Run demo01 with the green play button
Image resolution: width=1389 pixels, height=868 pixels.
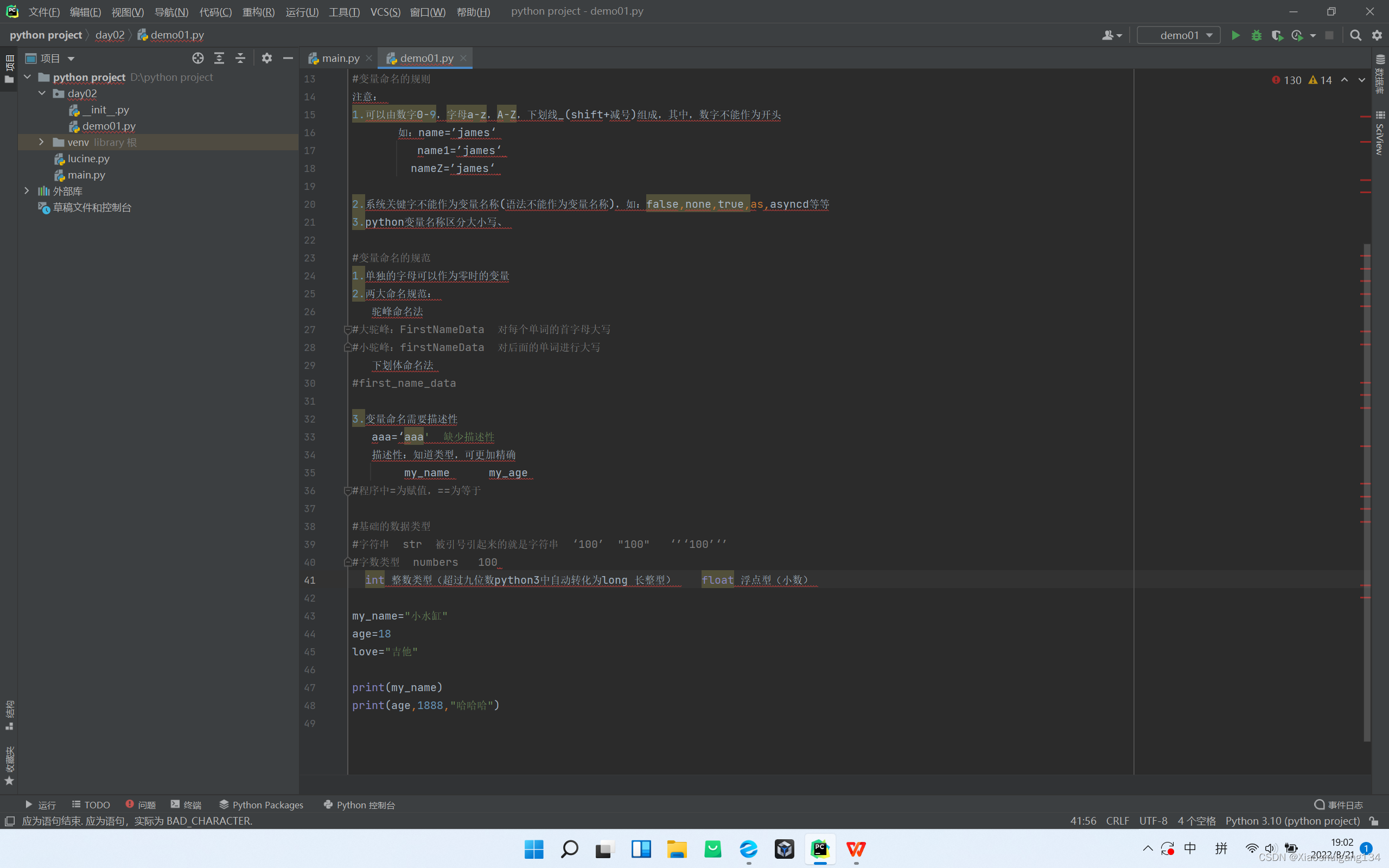(x=1235, y=35)
